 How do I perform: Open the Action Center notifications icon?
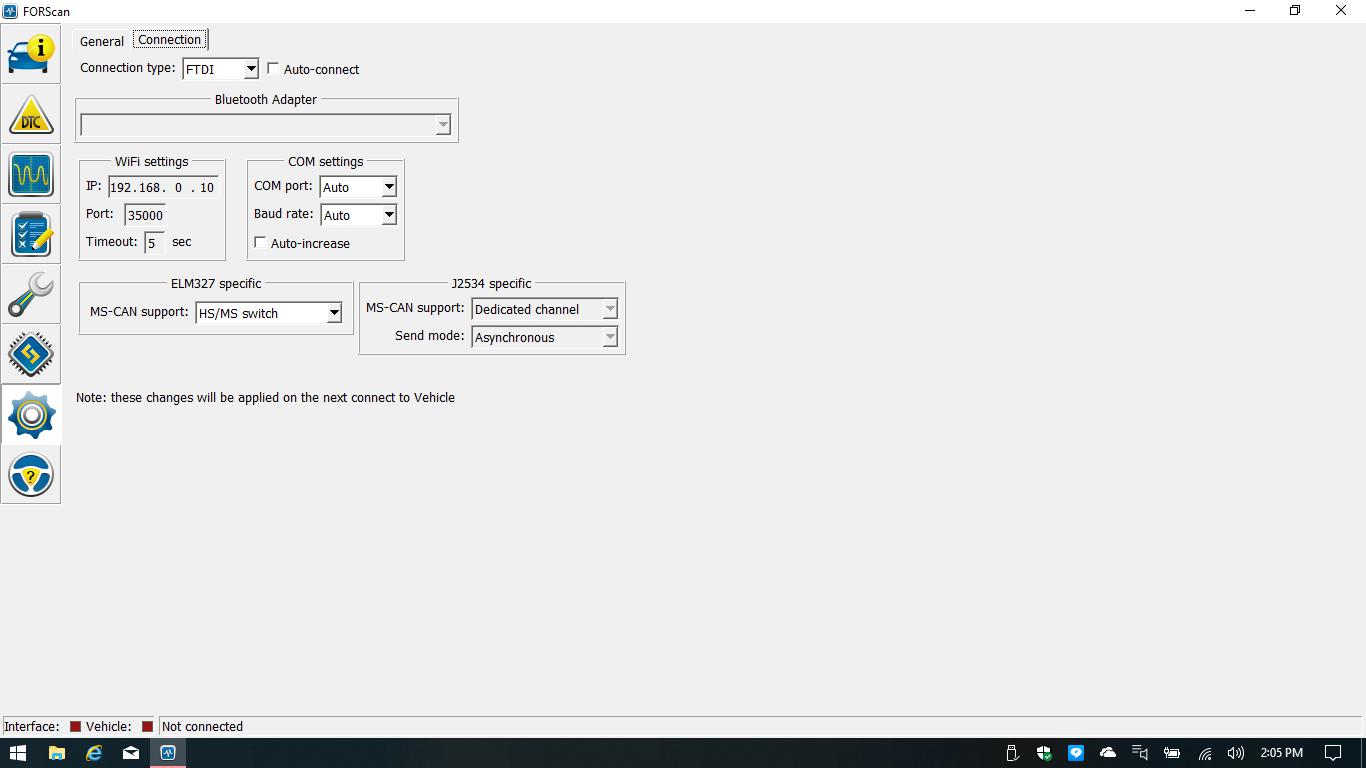click(x=1333, y=753)
